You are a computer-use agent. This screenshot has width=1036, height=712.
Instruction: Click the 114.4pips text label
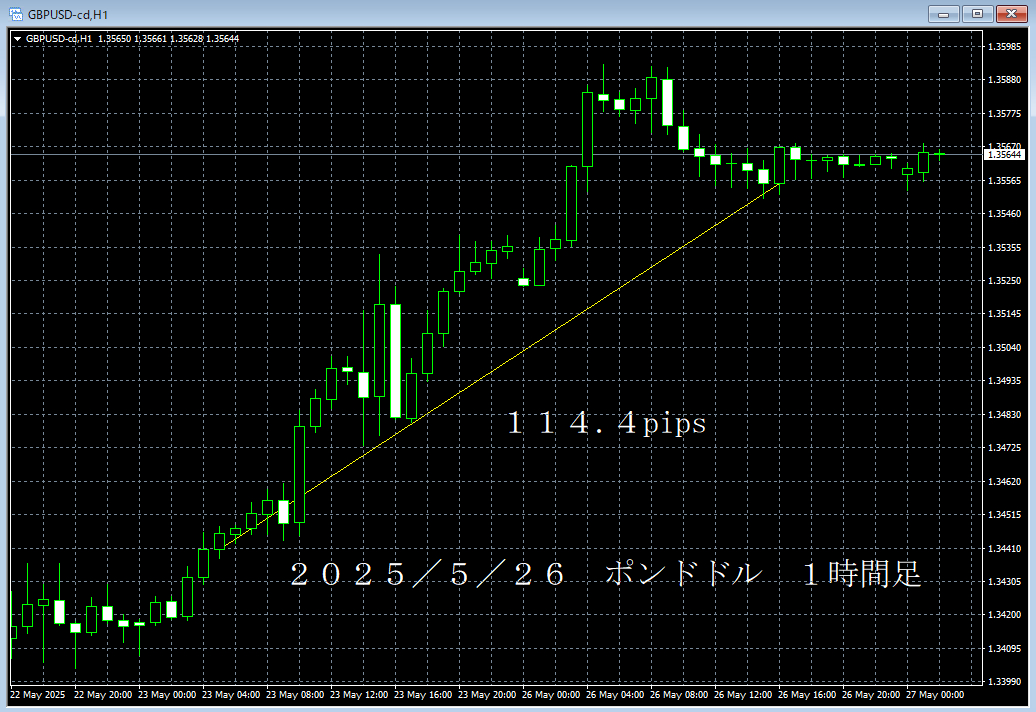[x=606, y=424]
